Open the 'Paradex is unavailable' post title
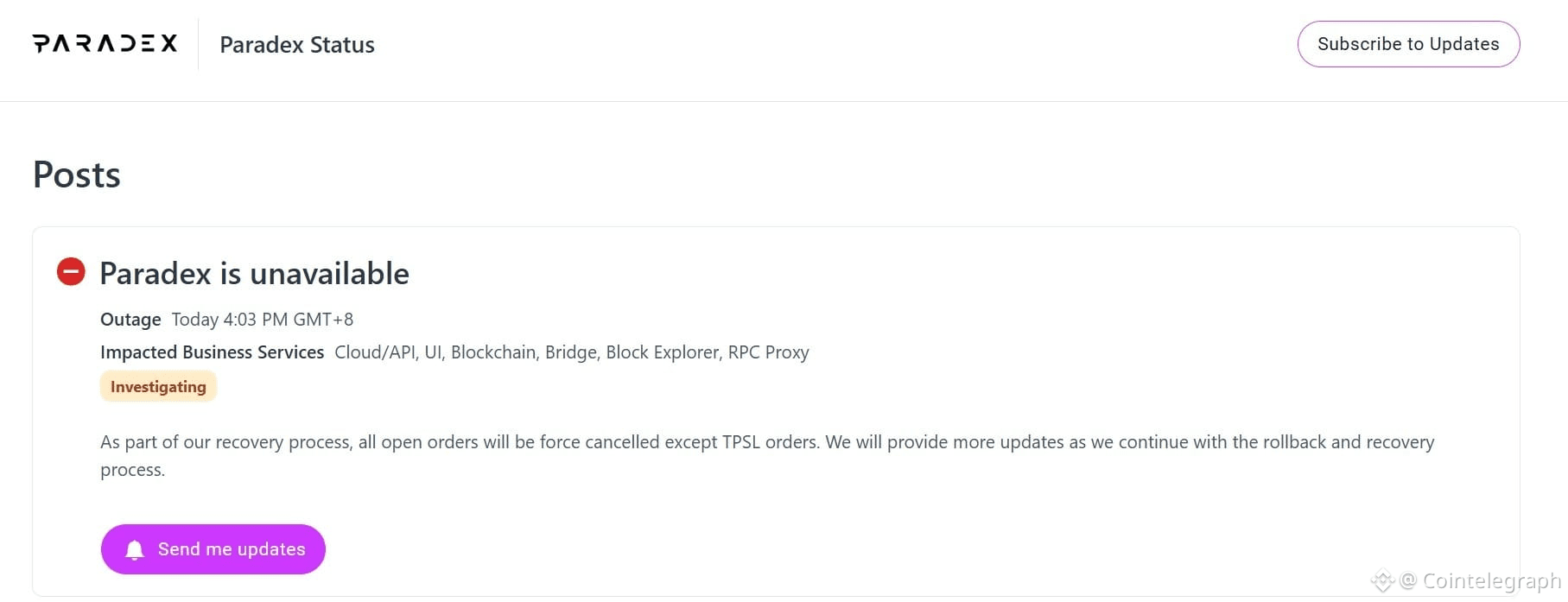1568x602 pixels. [x=254, y=274]
